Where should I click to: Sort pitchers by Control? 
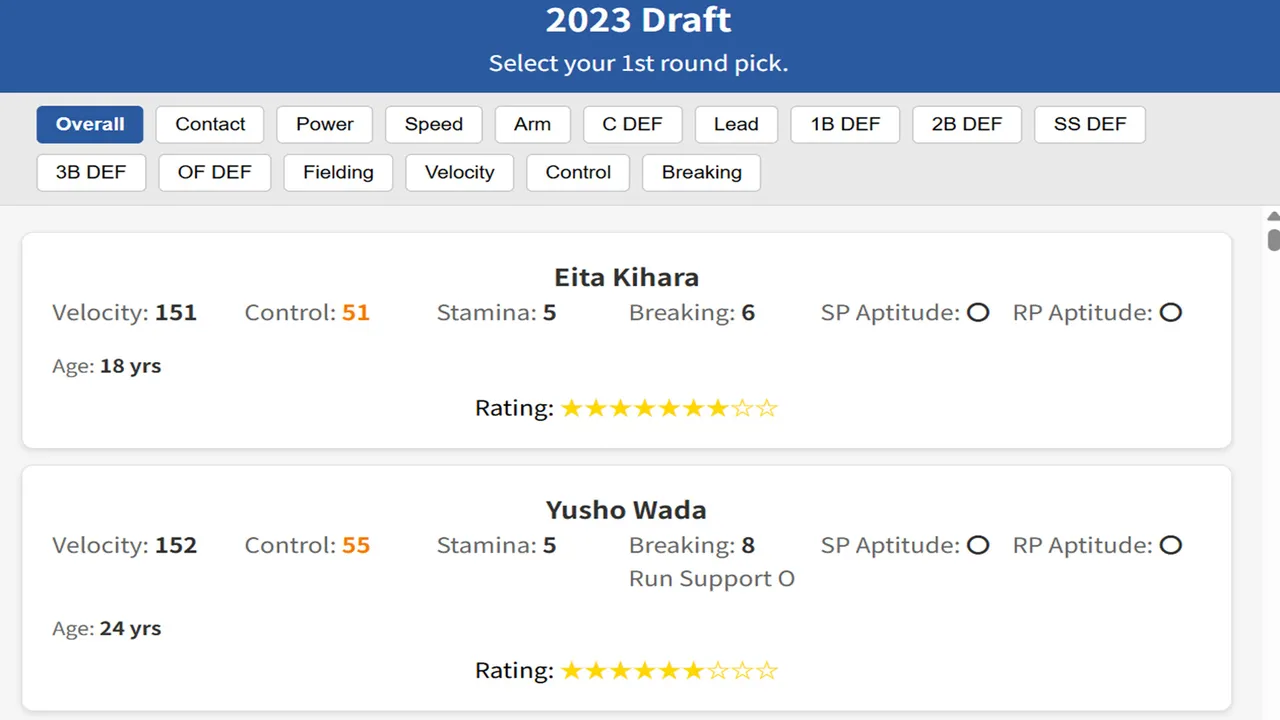point(578,172)
